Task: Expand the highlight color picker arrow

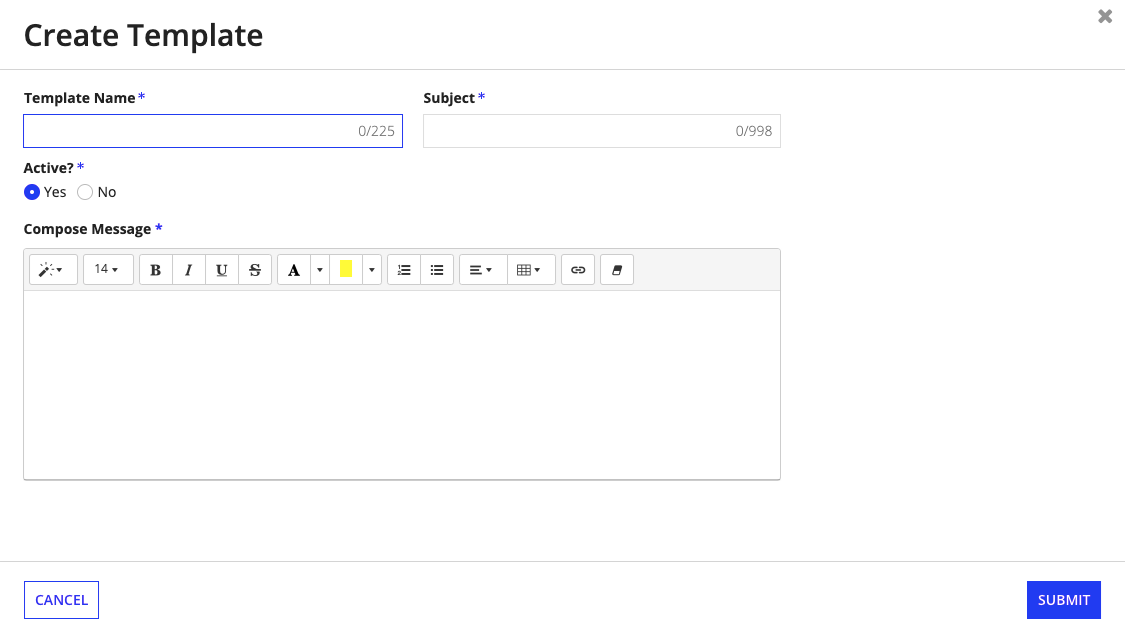Action: (x=372, y=270)
